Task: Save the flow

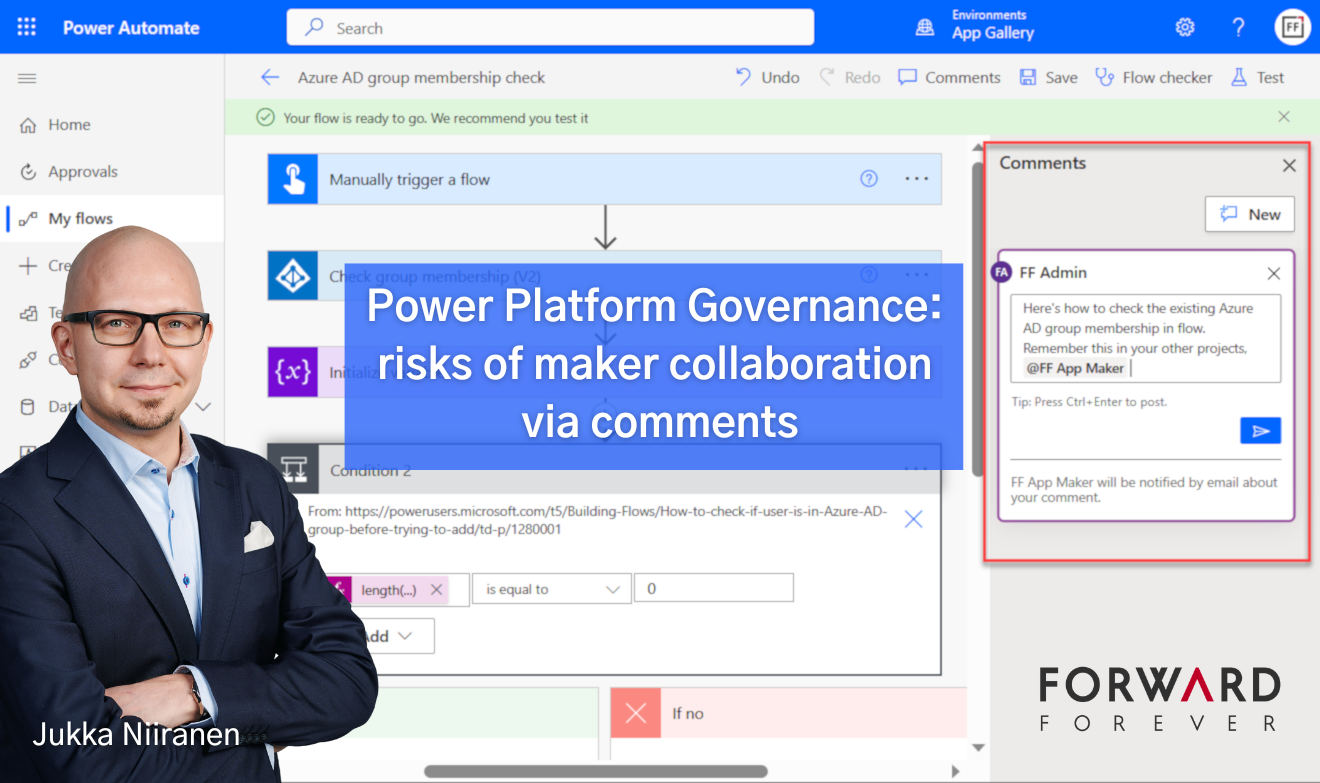Action: pyautogui.click(x=1048, y=77)
